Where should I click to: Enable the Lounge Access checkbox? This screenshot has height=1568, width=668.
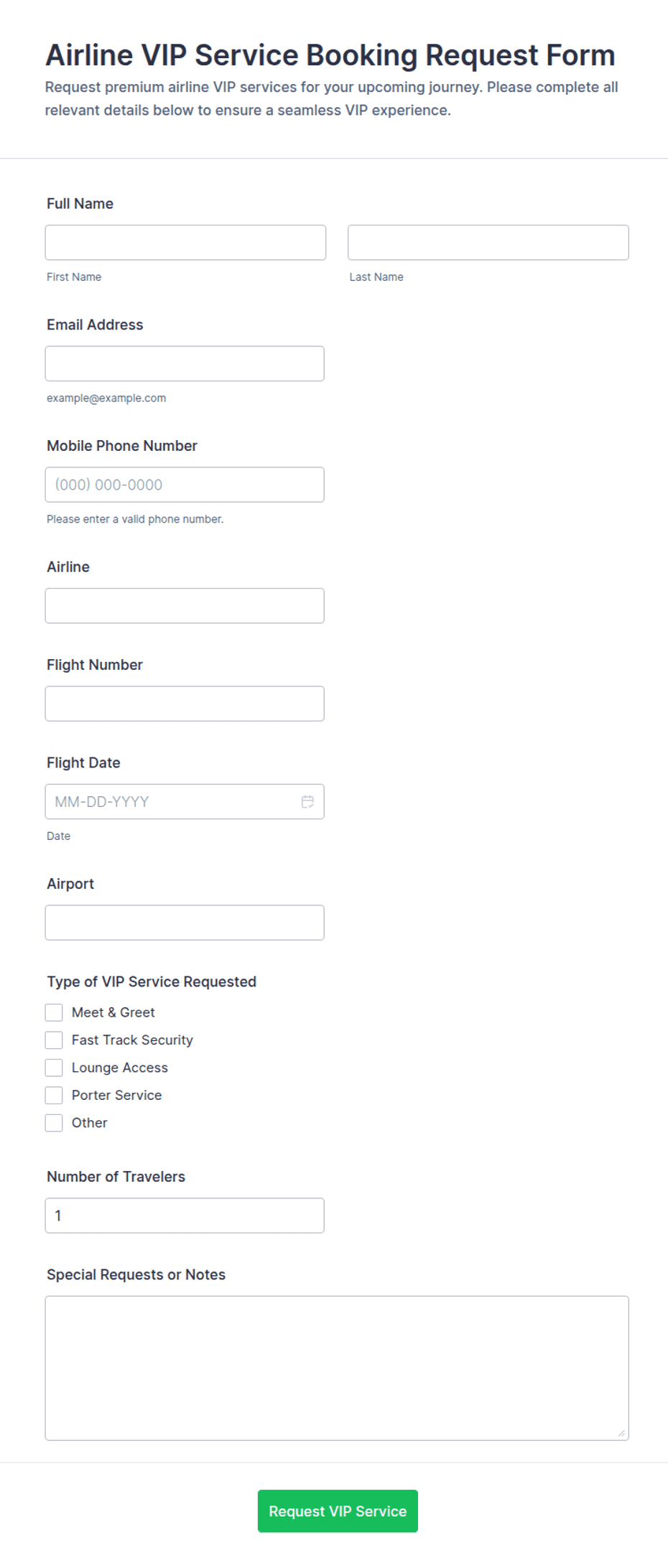[x=54, y=1068]
